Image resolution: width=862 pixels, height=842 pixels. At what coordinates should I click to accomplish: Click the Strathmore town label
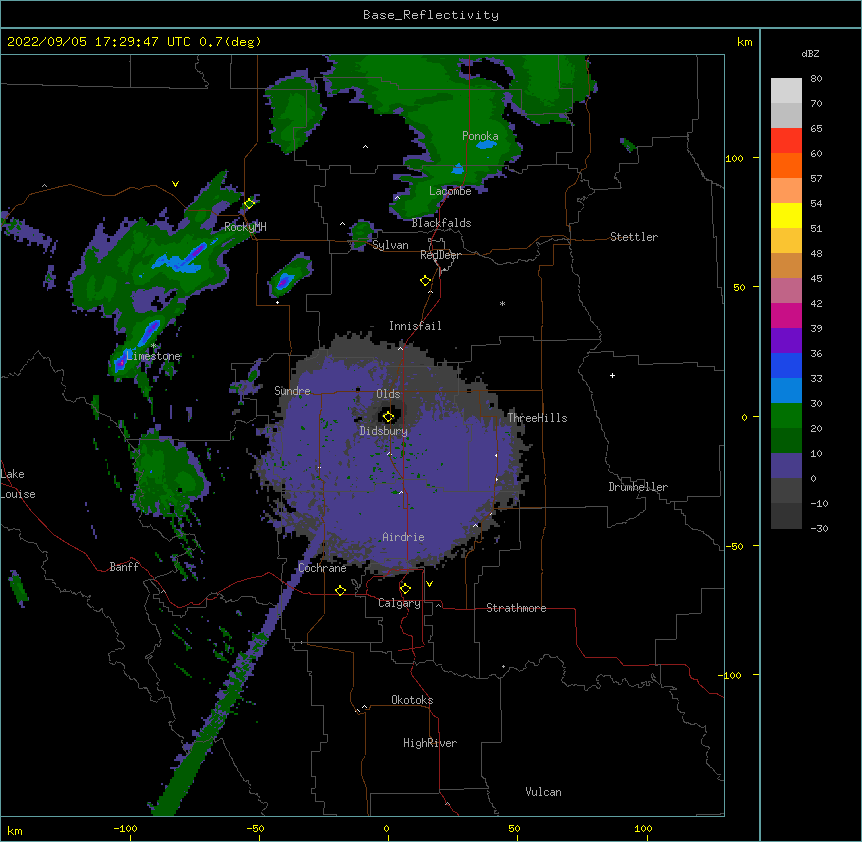point(516,608)
